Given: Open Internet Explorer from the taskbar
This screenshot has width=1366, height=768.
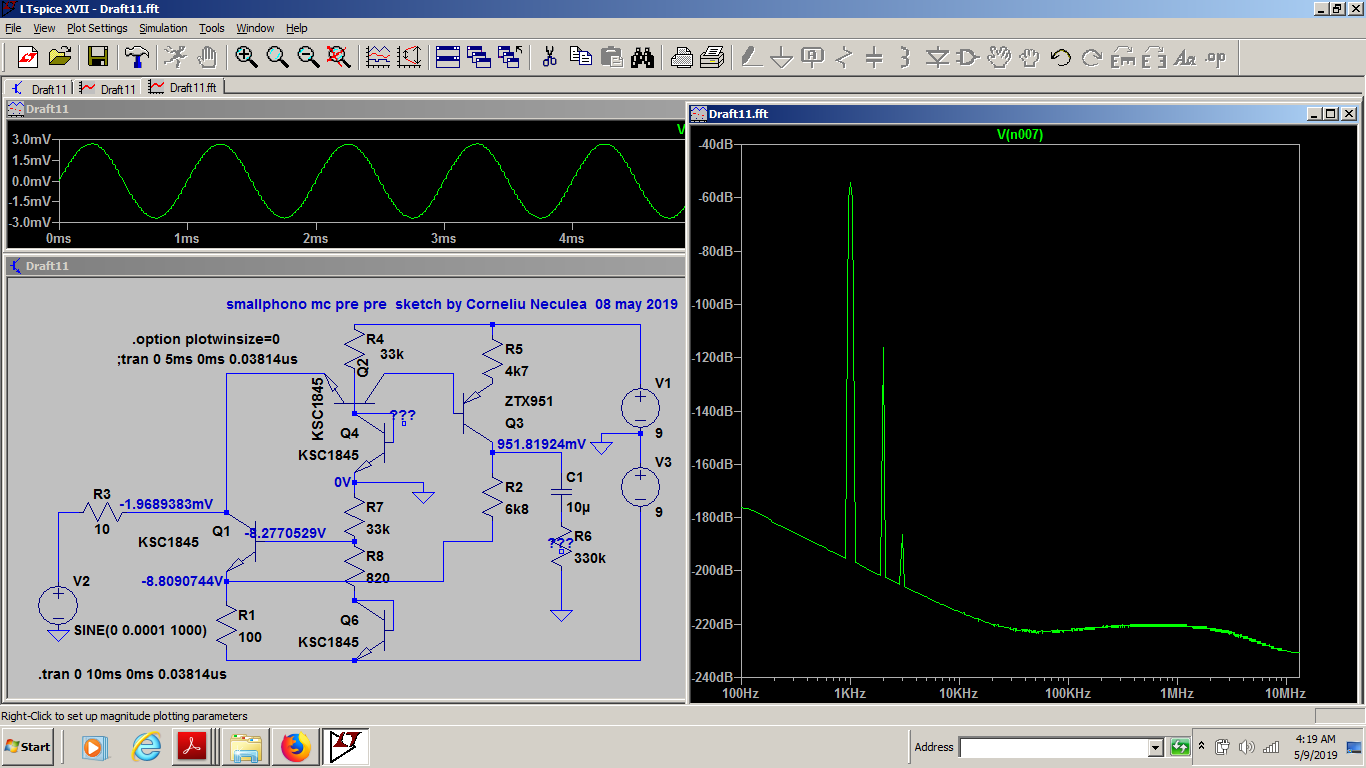Looking at the screenshot, I should [x=146, y=747].
